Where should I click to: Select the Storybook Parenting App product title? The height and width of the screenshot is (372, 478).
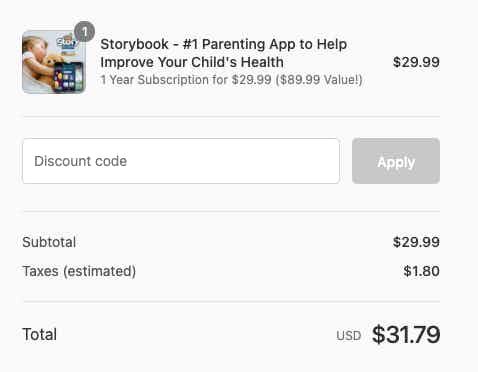click(x=224, y=53)
